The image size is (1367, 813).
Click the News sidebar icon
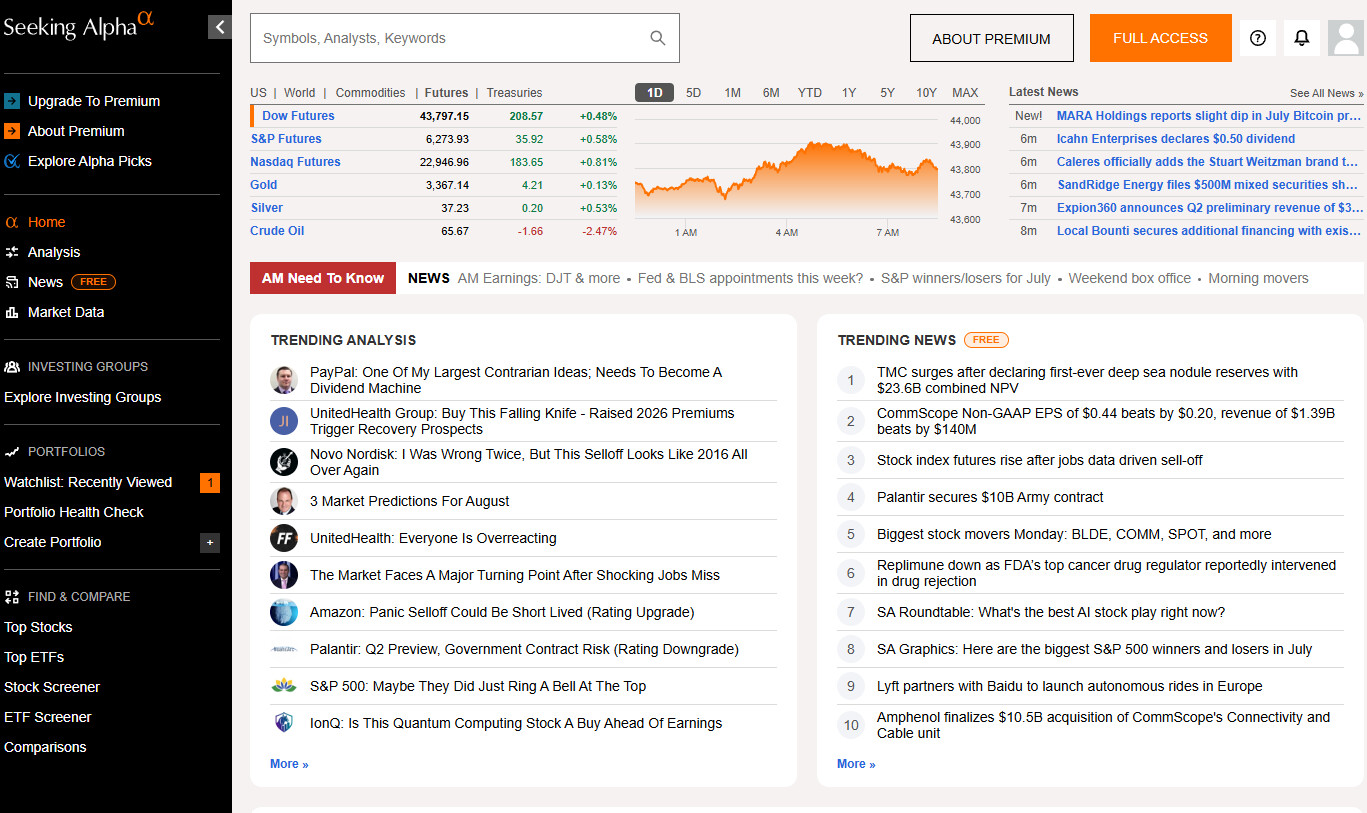pos(12,282)
